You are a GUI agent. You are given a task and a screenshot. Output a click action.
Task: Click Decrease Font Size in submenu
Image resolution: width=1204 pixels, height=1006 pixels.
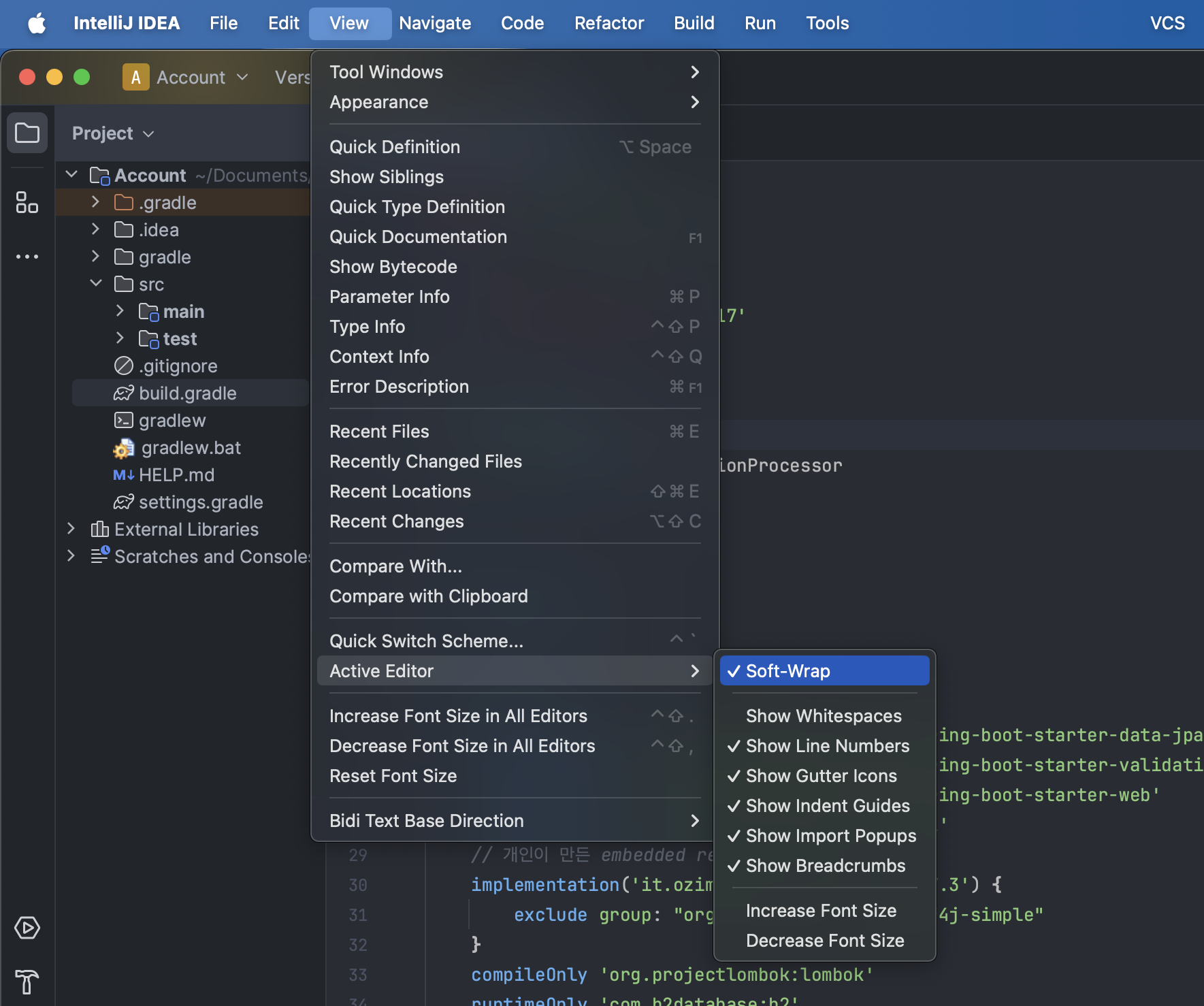coord(824,940)
